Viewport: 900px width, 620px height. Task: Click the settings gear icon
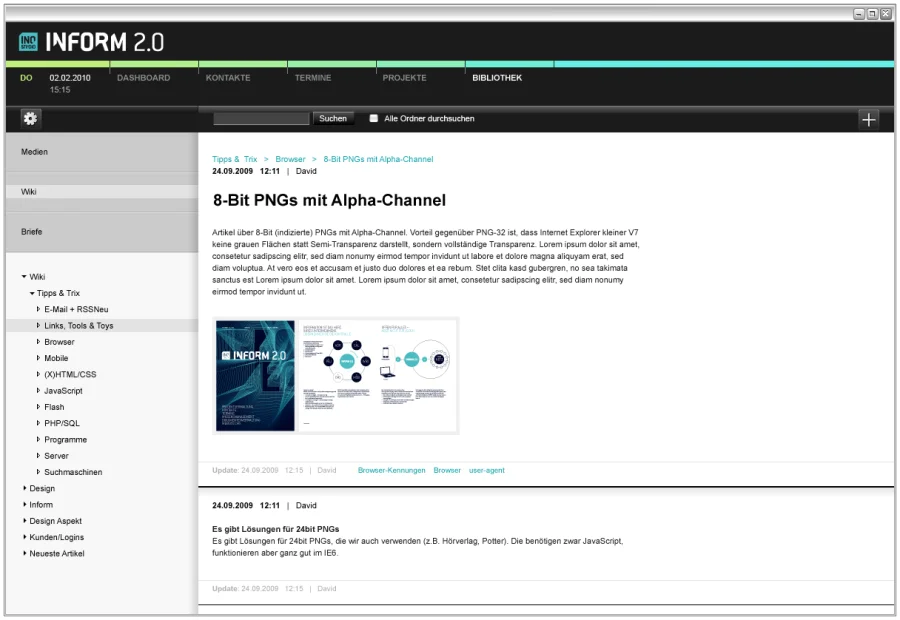(x=30, y=119)
